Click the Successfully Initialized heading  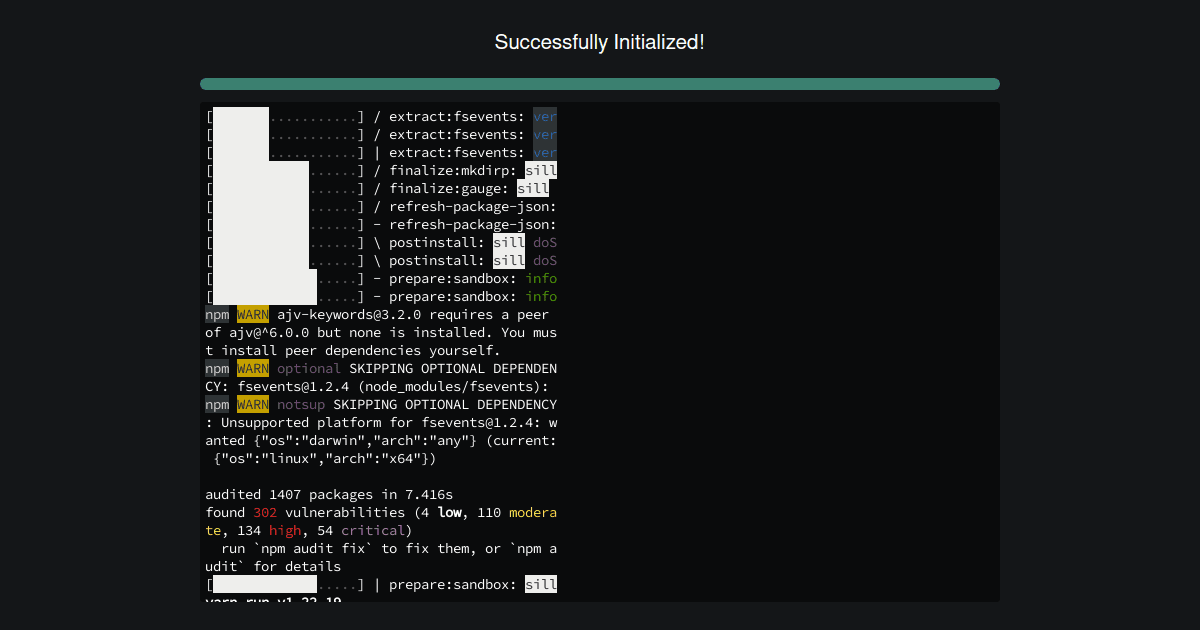point(600,42)
